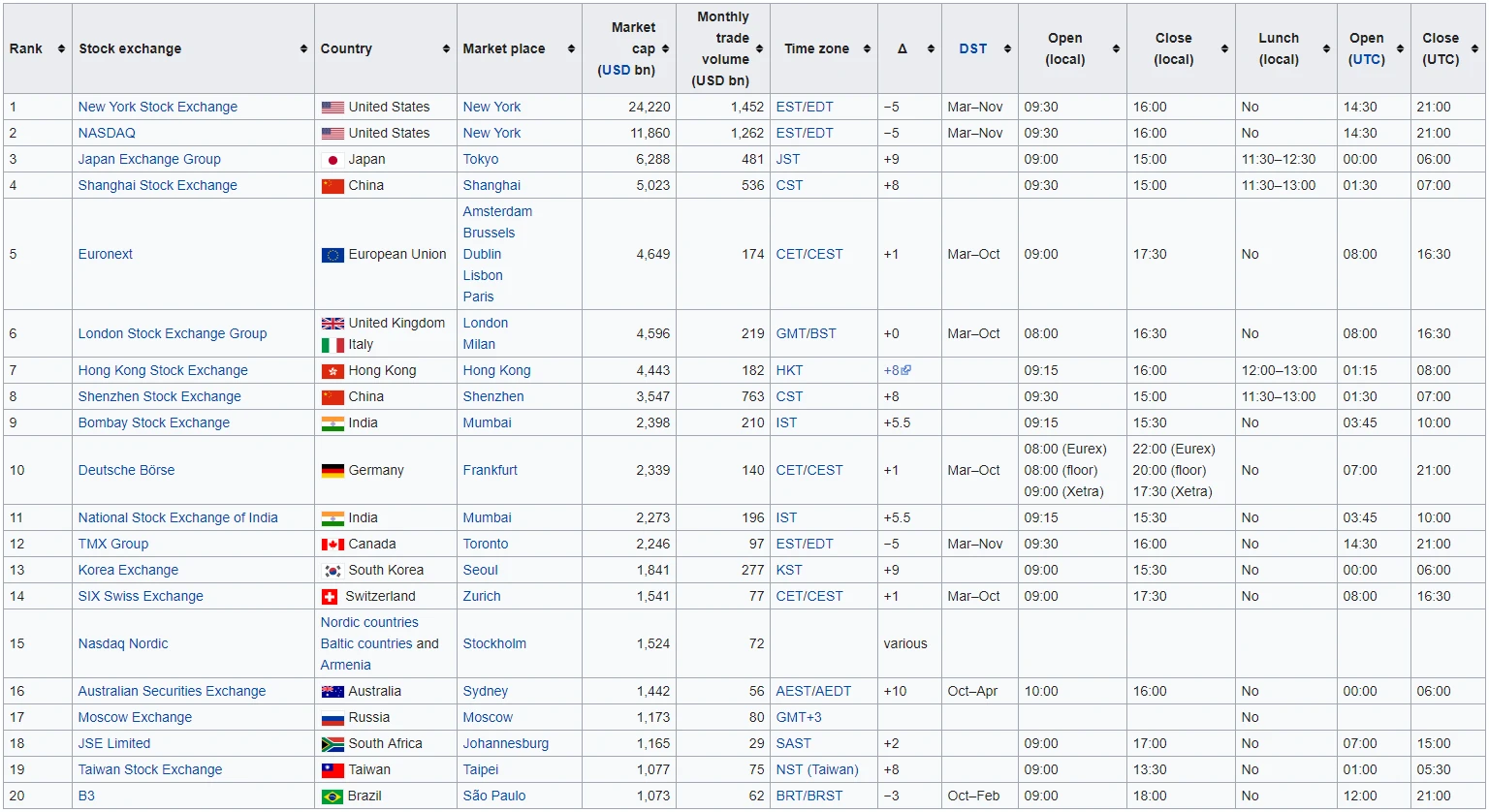Sort by Open (local) column arrows
This screenshot has width=1489, height=812.
[1116, 48]
